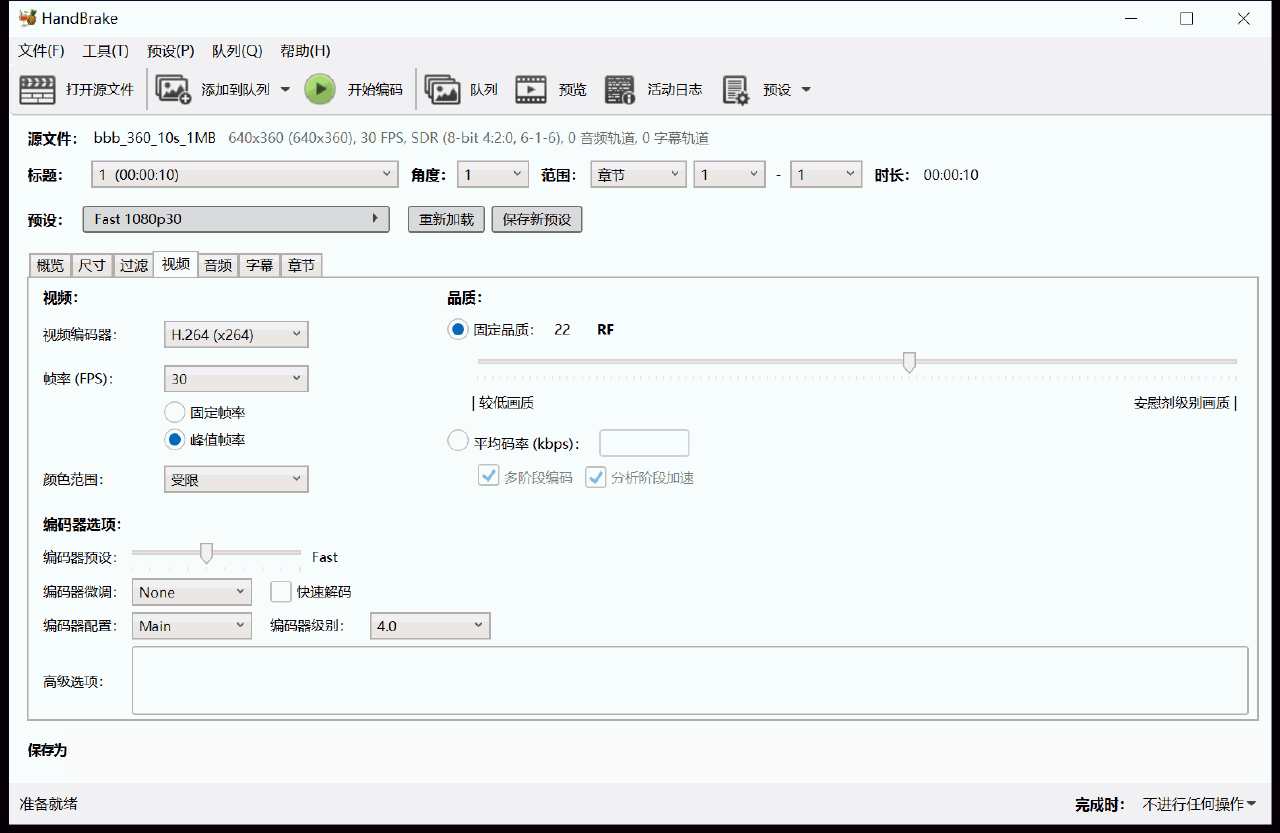Enable the fast decode checkbox
This screenshot has height=833, width=1280.
[281, 592]
